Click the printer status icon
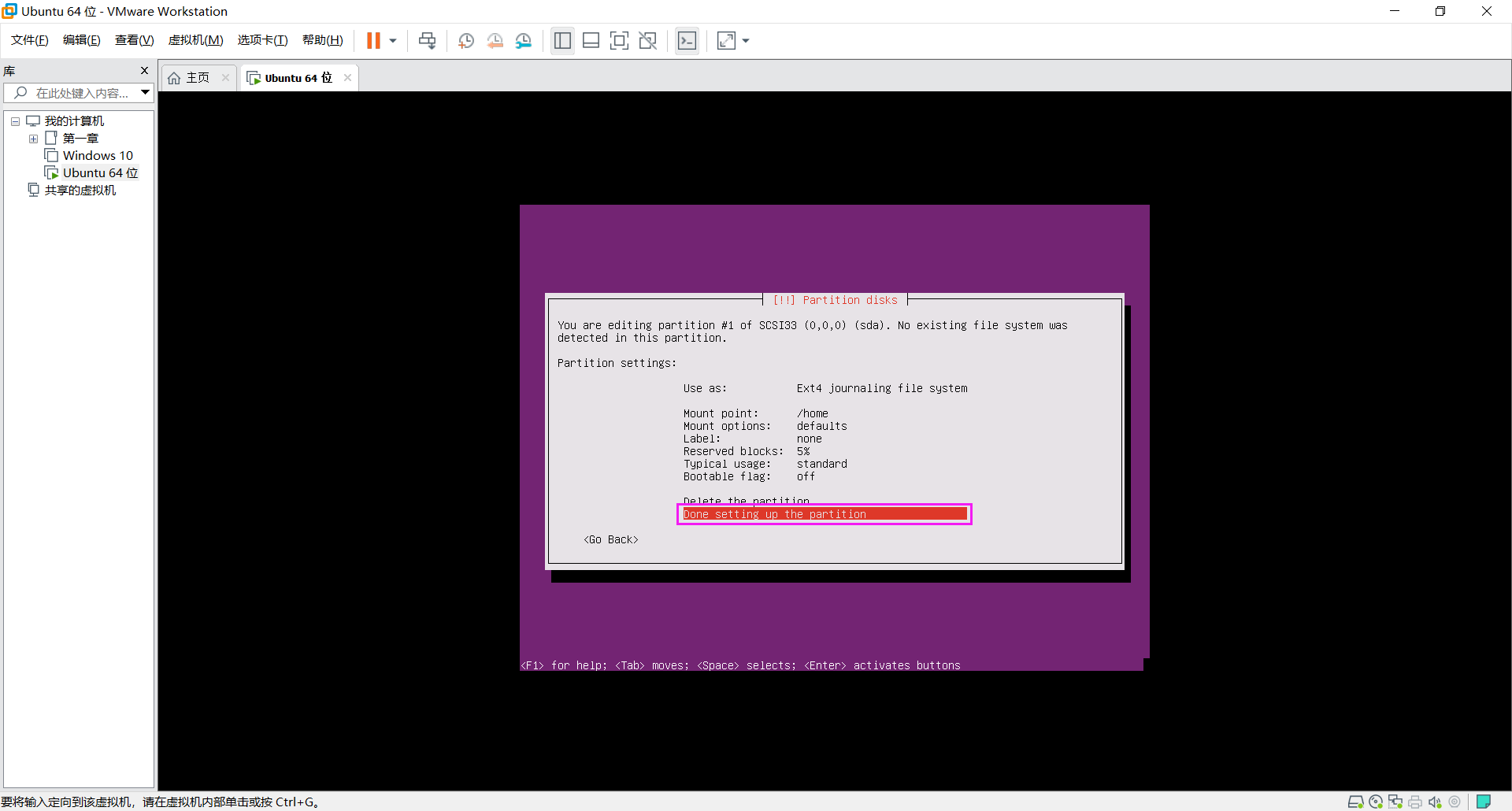This screenshot has height=811, width=1512. point(1415,802)
